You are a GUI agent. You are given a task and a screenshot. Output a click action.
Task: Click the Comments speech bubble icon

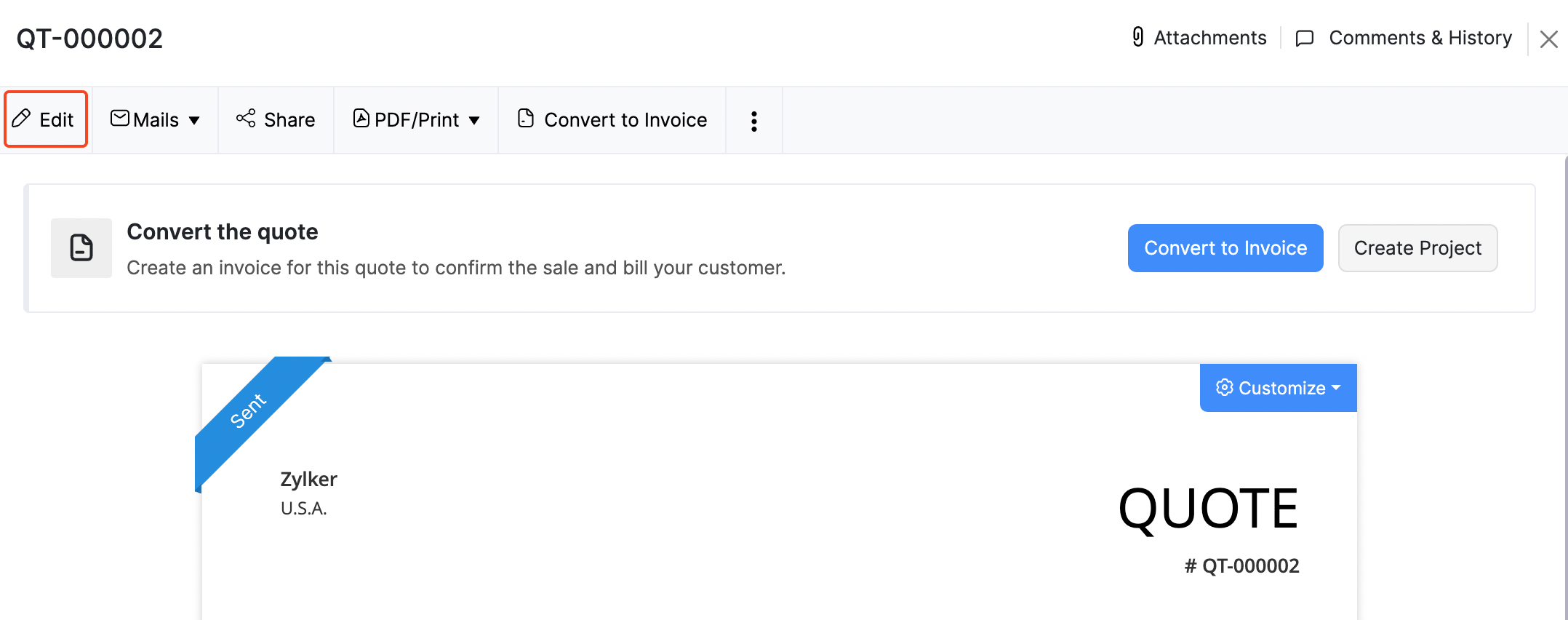coord(1305,38)
